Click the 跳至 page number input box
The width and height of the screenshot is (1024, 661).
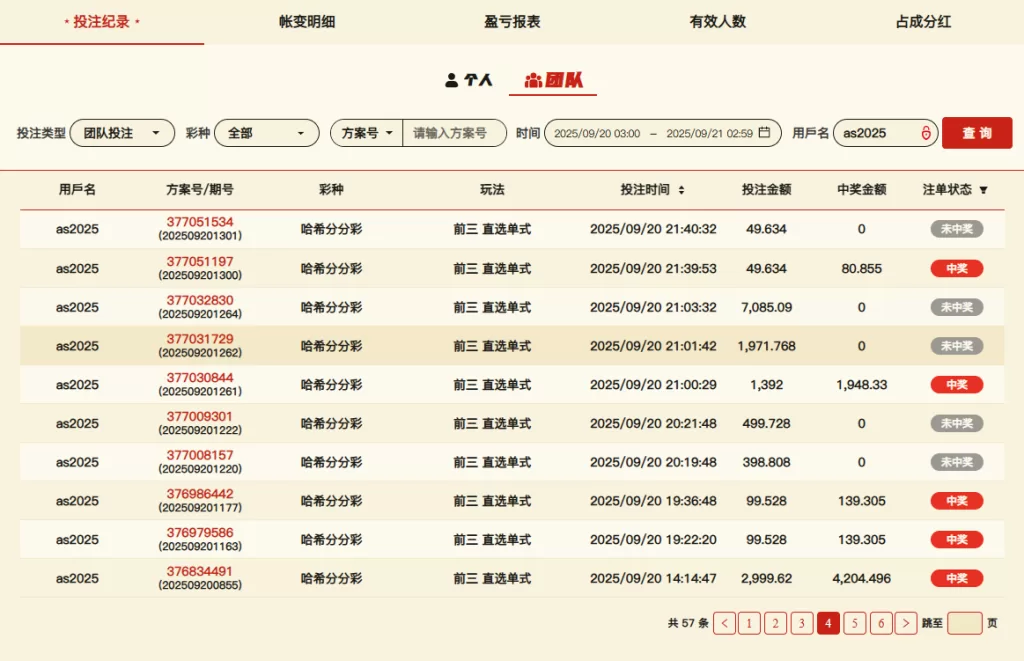point(964,623)
